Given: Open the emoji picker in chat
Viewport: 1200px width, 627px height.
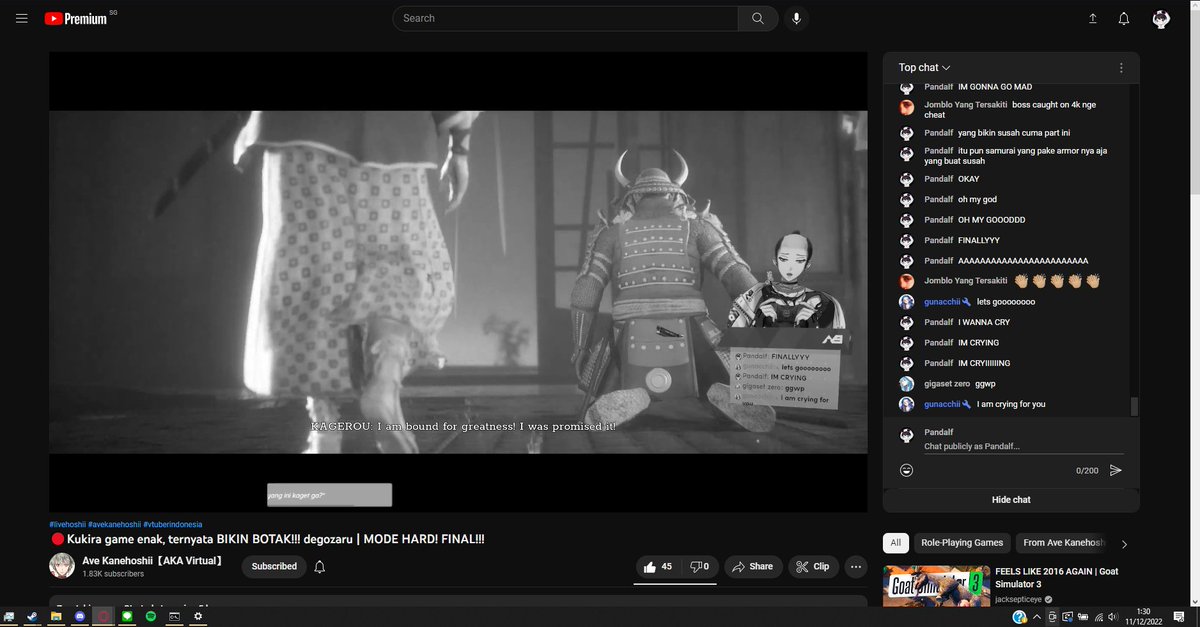Looking at the screenshot, I should point(906,470).
